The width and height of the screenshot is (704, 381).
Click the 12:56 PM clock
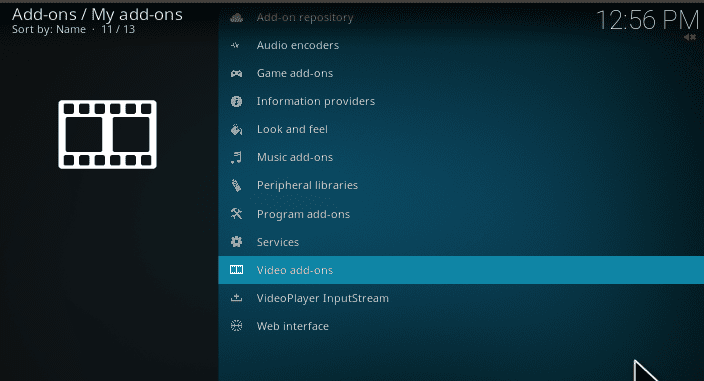point(647,20)
